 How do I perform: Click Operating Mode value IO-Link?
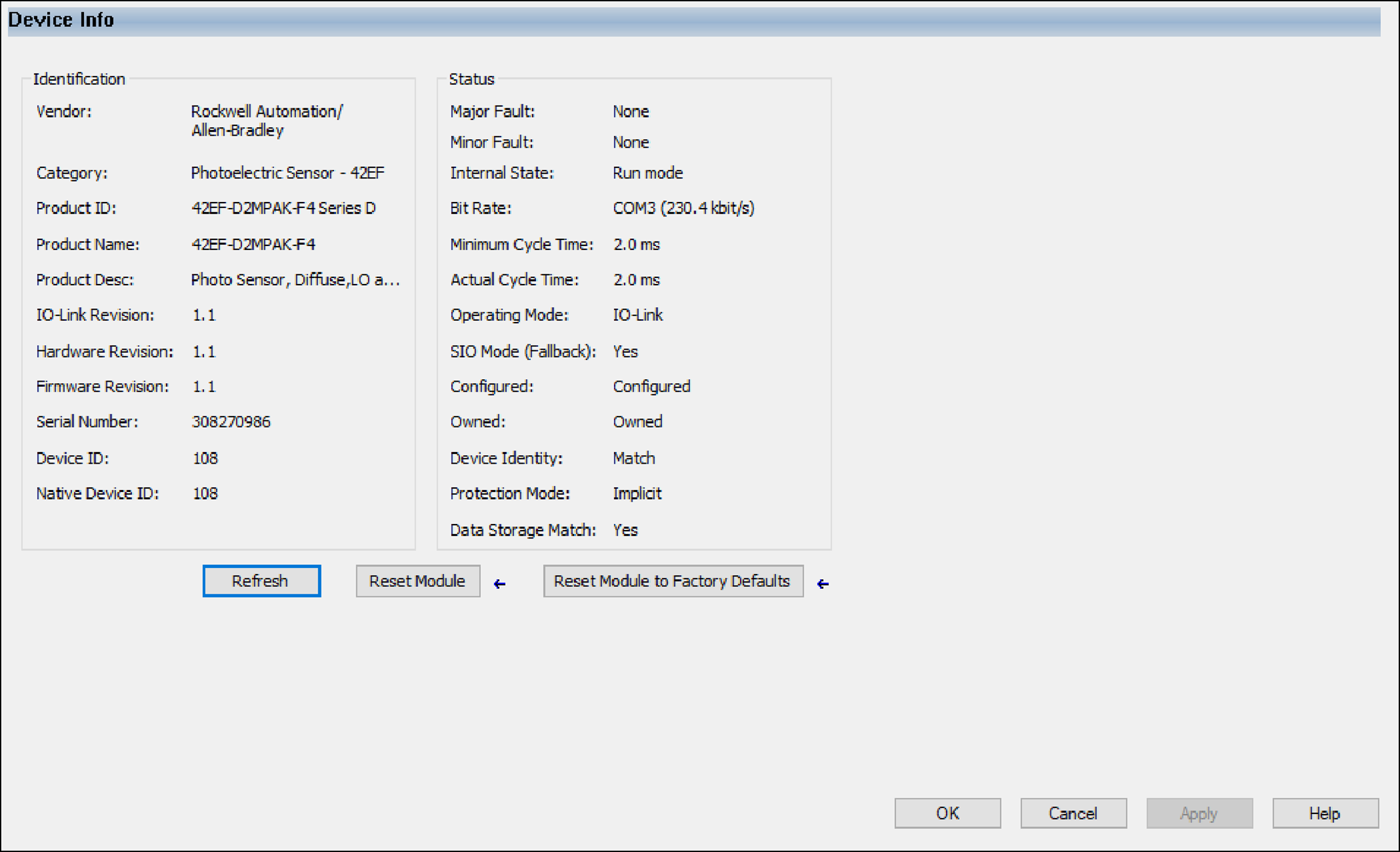pos(638,315)
